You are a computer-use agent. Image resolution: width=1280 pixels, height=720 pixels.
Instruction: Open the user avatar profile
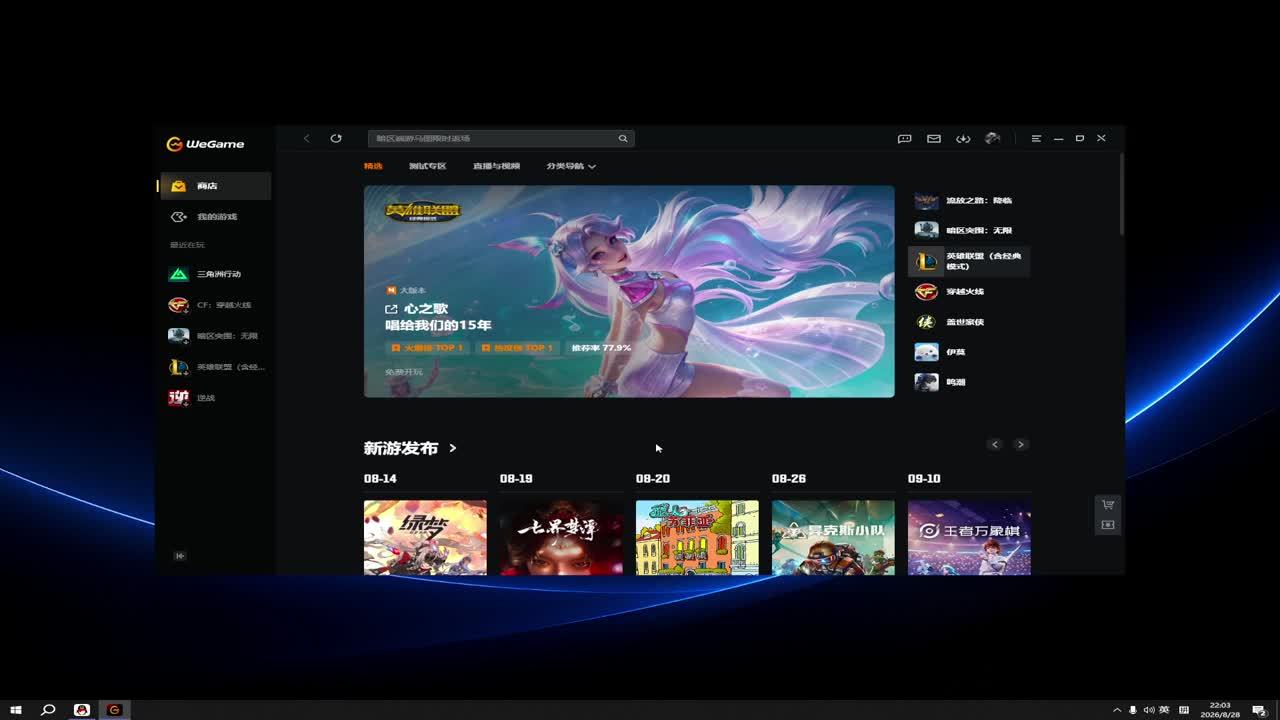click(992, 138)
